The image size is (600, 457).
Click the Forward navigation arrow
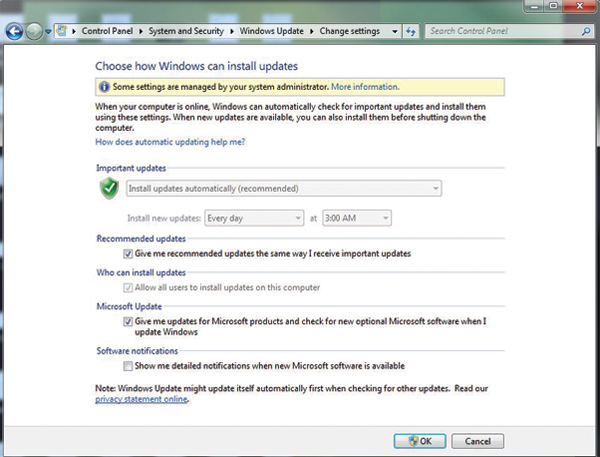coord(34,31)
